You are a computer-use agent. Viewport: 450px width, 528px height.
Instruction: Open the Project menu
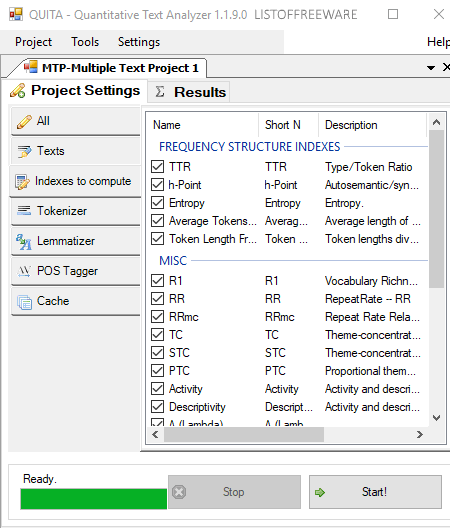click(33, 42)
